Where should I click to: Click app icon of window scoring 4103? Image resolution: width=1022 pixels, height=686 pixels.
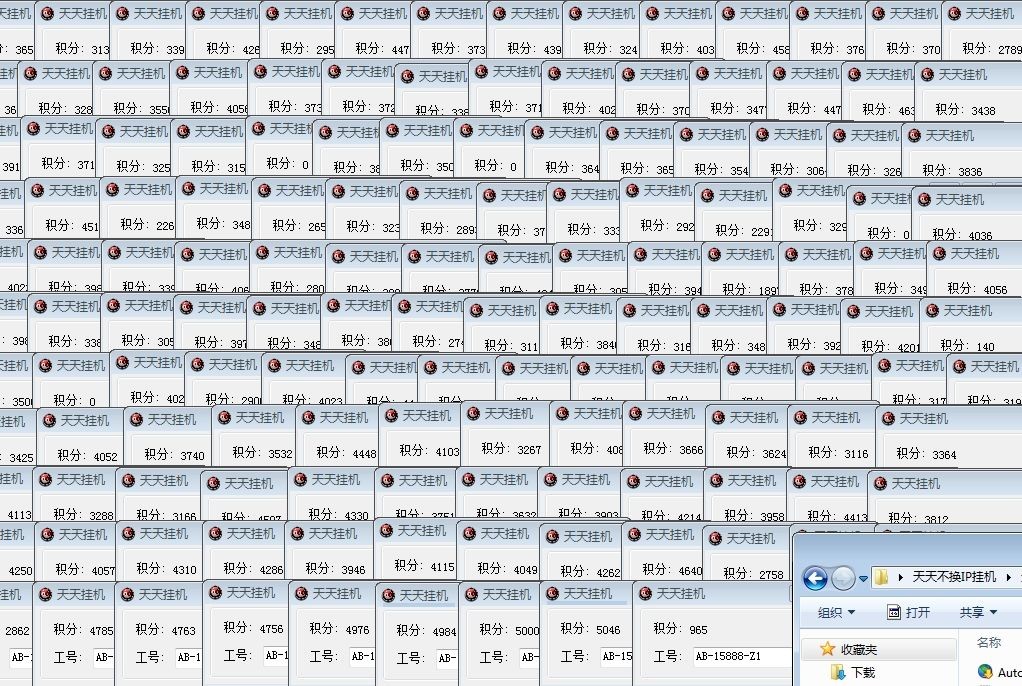click(x=390, y=415)
